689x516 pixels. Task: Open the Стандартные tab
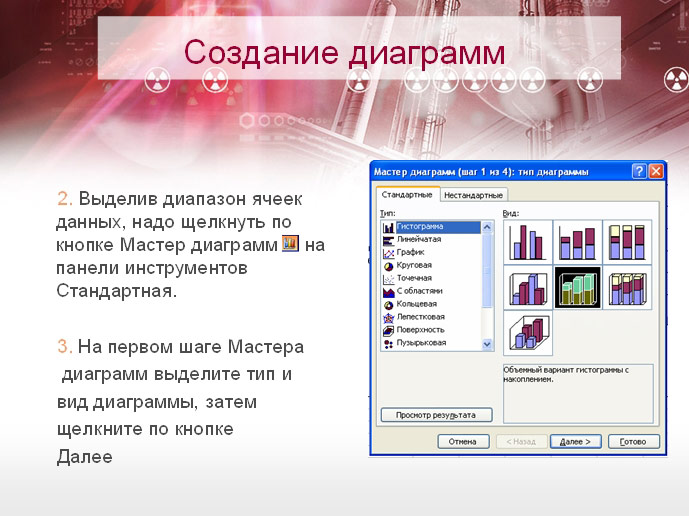(407, 194)
